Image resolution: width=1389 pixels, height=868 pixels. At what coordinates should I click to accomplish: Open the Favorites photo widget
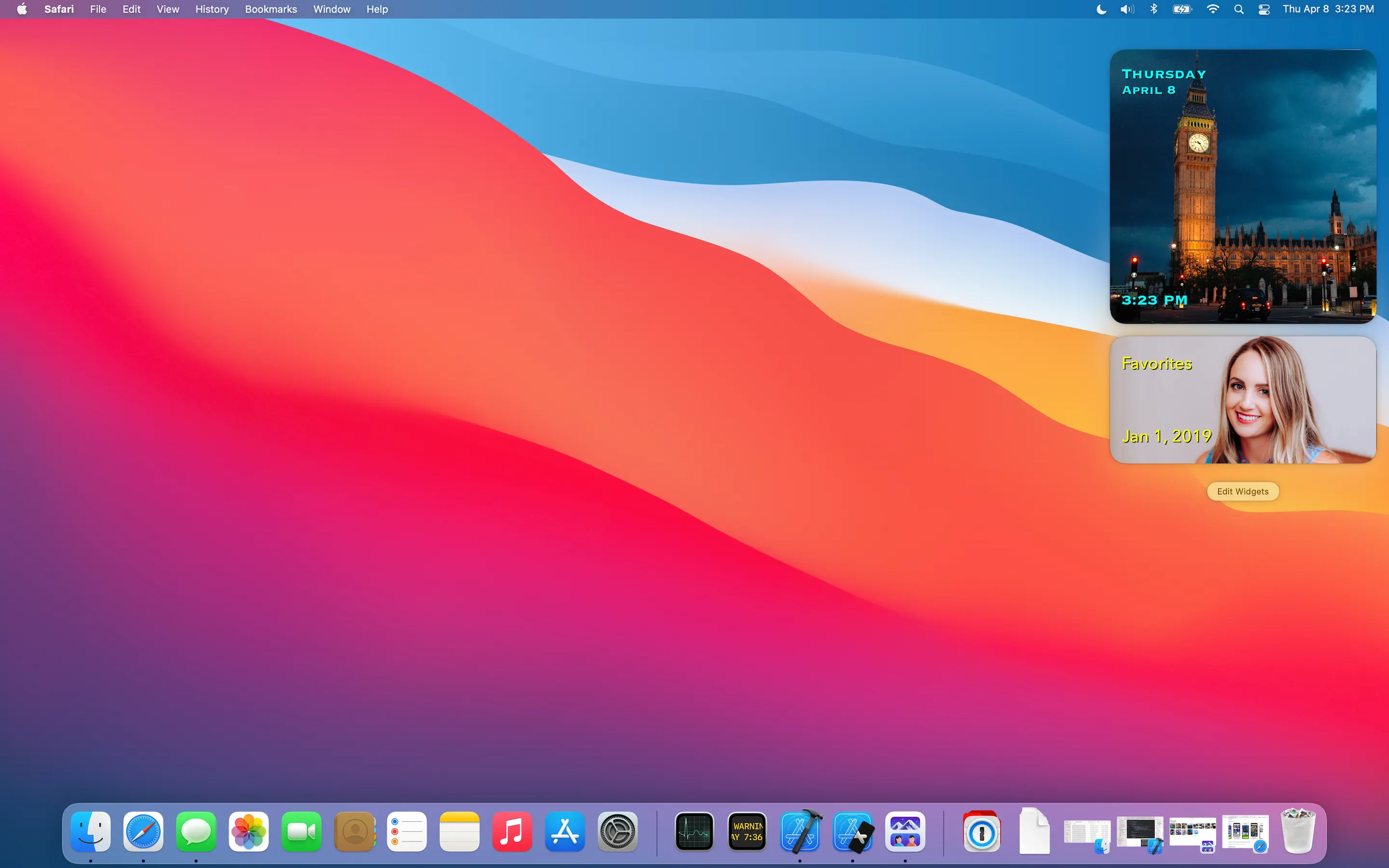[1243, 400]
